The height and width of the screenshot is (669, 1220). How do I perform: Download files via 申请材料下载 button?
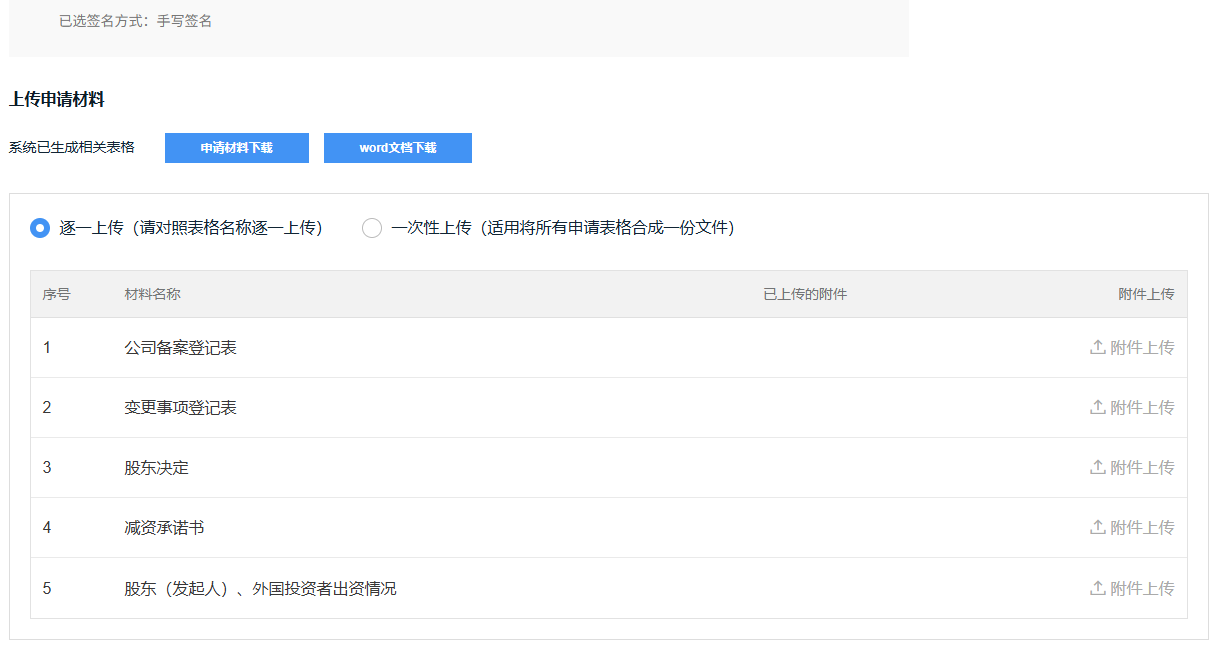(237, 148)
